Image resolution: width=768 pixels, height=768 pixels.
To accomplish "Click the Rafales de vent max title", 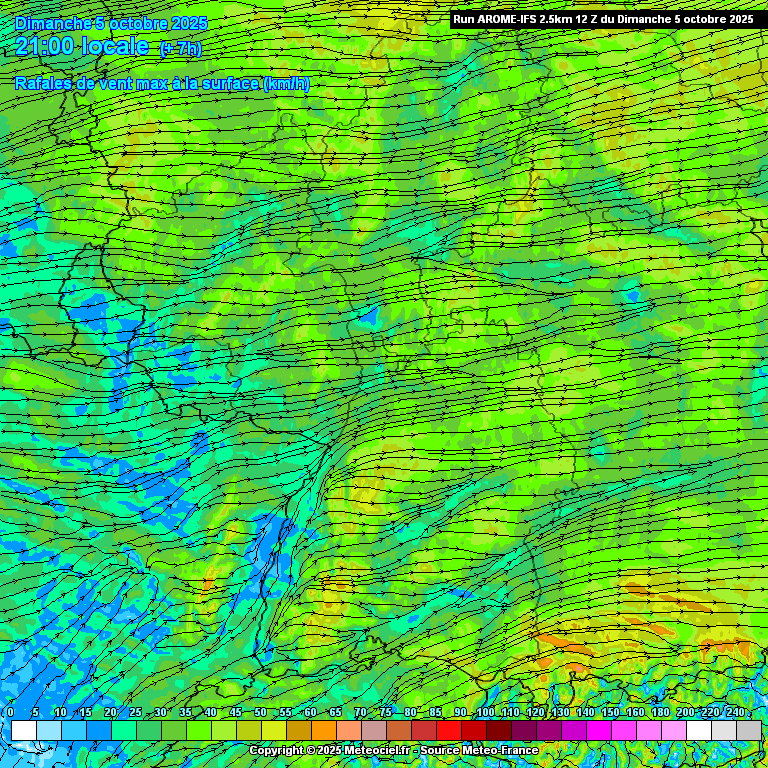I will tap(162, 83).
